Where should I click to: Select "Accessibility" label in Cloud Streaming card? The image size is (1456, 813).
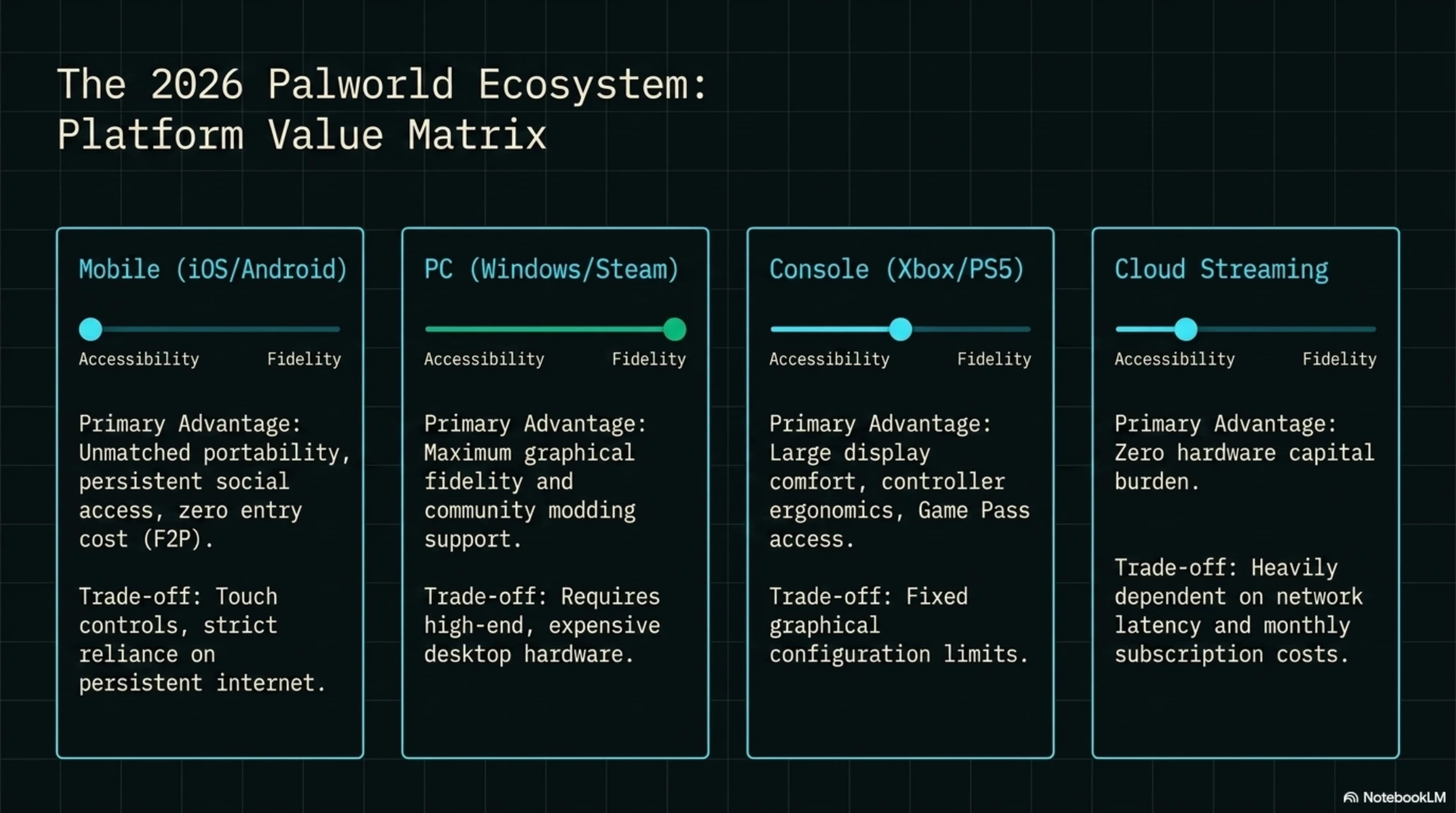[x=1175, y=359]
